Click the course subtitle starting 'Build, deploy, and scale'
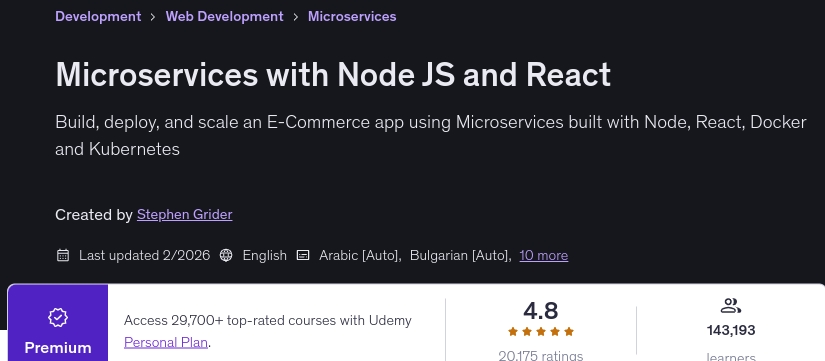 tap(431, 136)
